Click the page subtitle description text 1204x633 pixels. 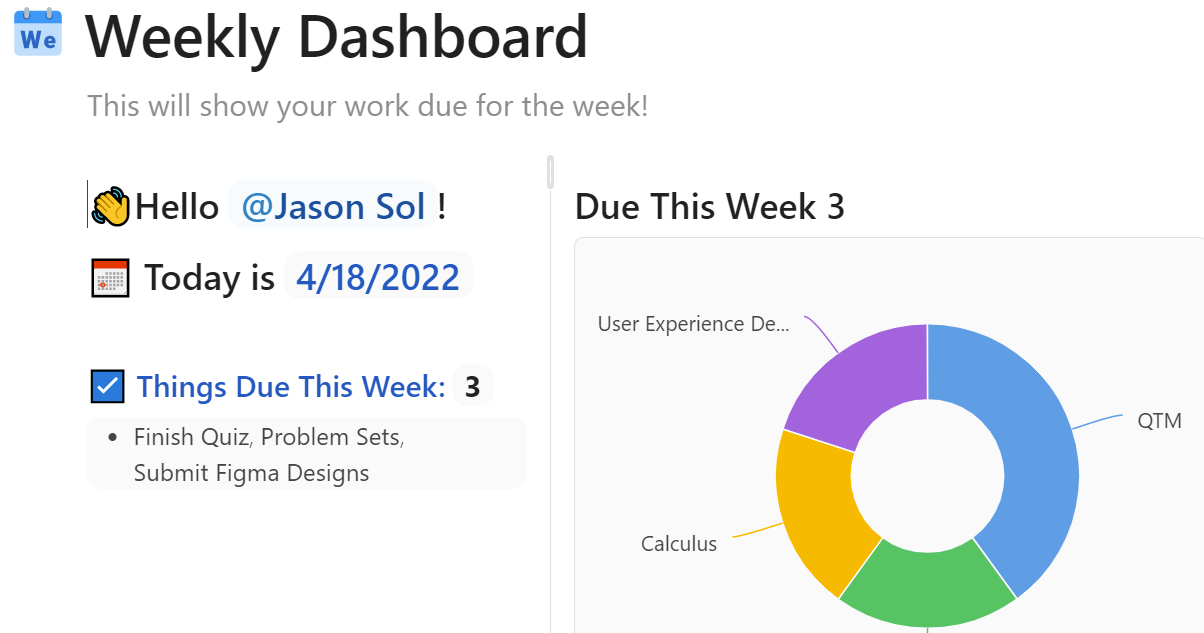368,105
